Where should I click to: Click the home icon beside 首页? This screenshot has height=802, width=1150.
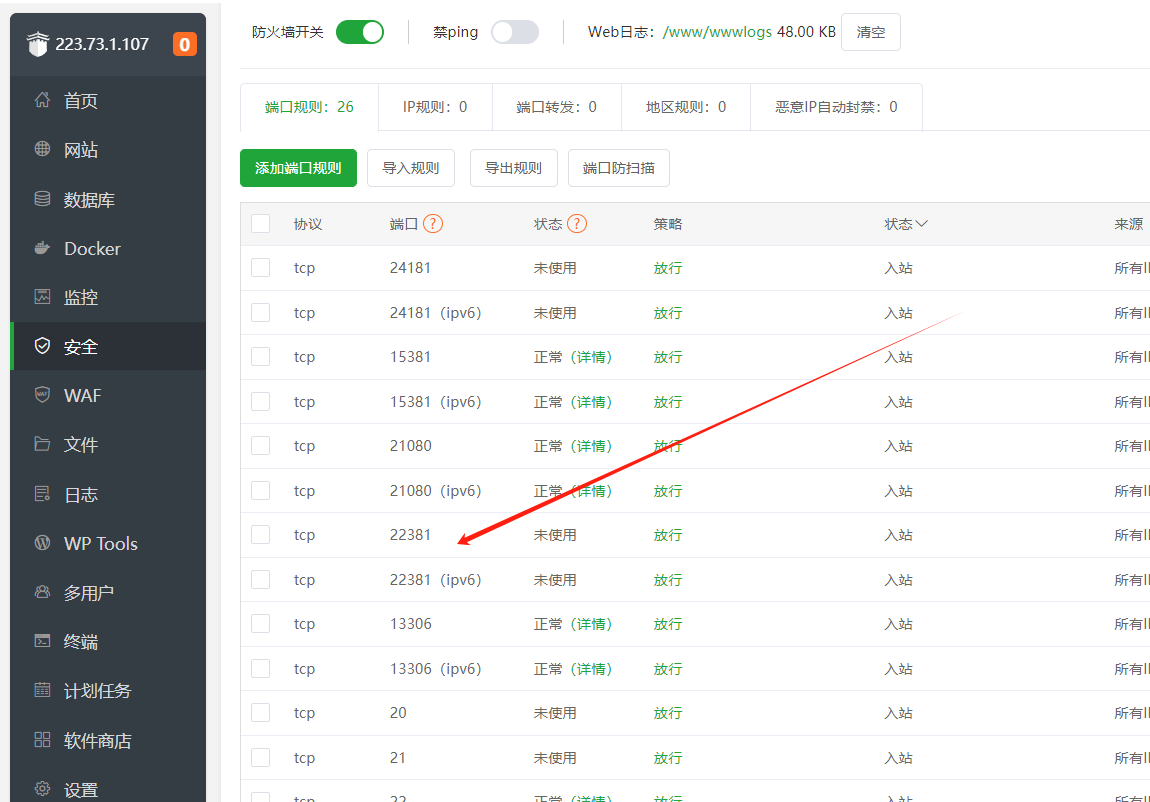43,100
